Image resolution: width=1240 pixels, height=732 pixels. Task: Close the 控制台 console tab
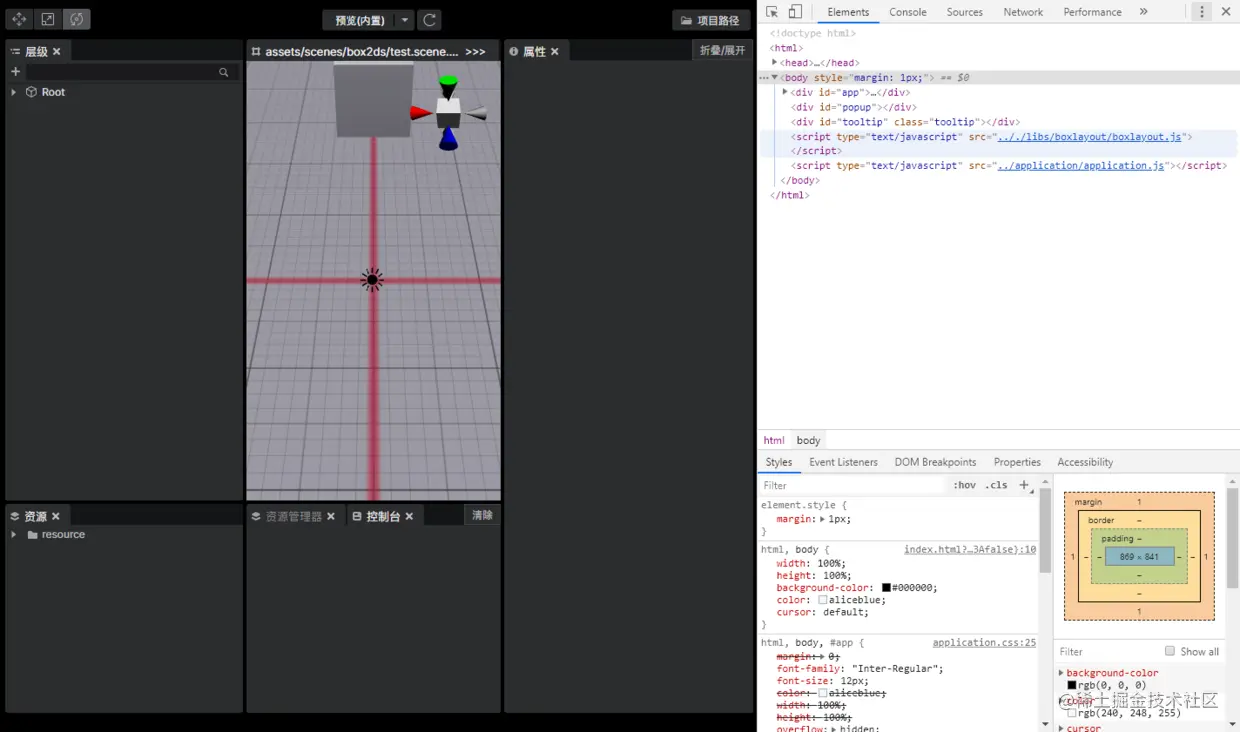click(x=409, y=517)
